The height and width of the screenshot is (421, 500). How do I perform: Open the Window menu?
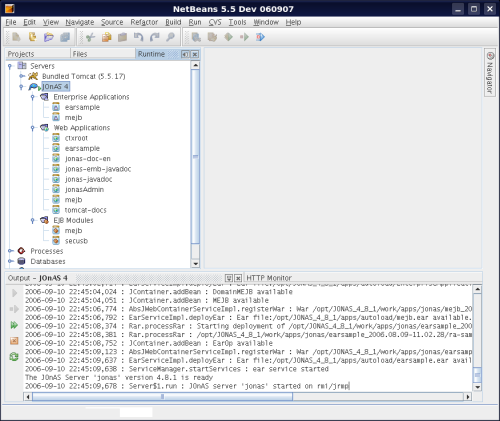[x=266, y=22]
